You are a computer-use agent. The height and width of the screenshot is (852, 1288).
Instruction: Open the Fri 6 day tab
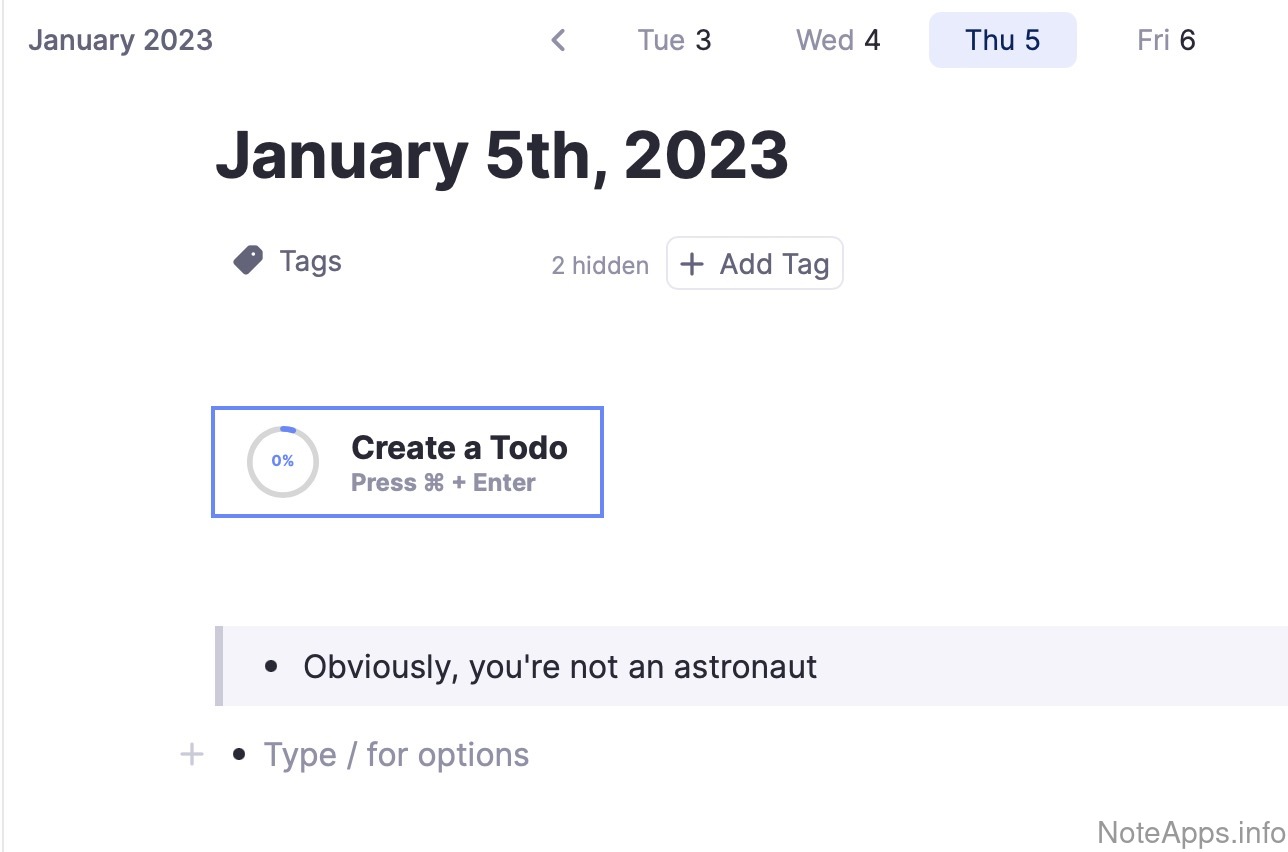click(1166, 41)
